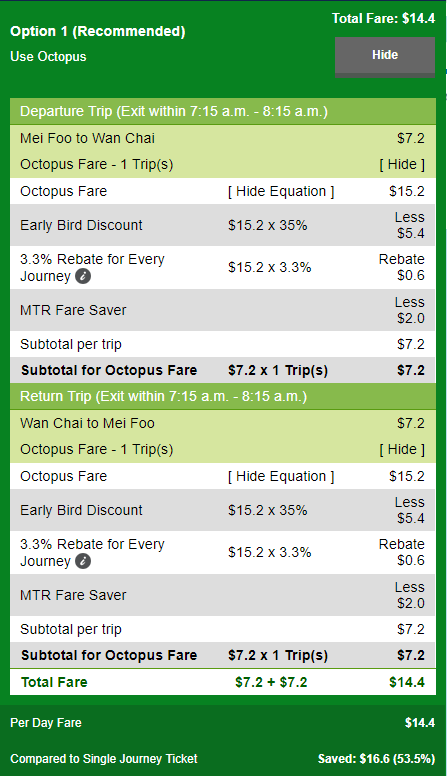Collapse Departure Trip details via [ Hide ] link
Viewport: 447px width, 776px height.
(x=402, y=165)
